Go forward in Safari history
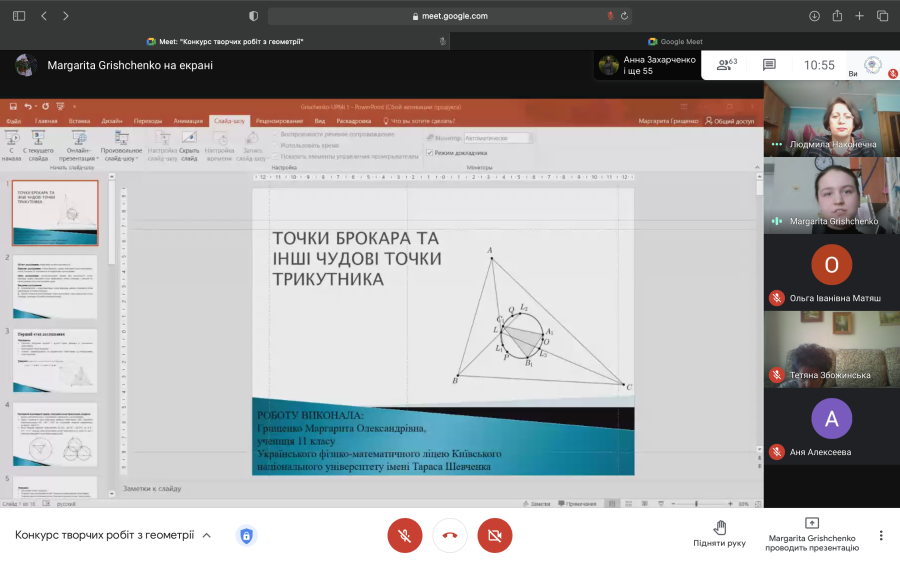Image resolution: width=900 pixels, height=563 pixels. pos(65,16)
